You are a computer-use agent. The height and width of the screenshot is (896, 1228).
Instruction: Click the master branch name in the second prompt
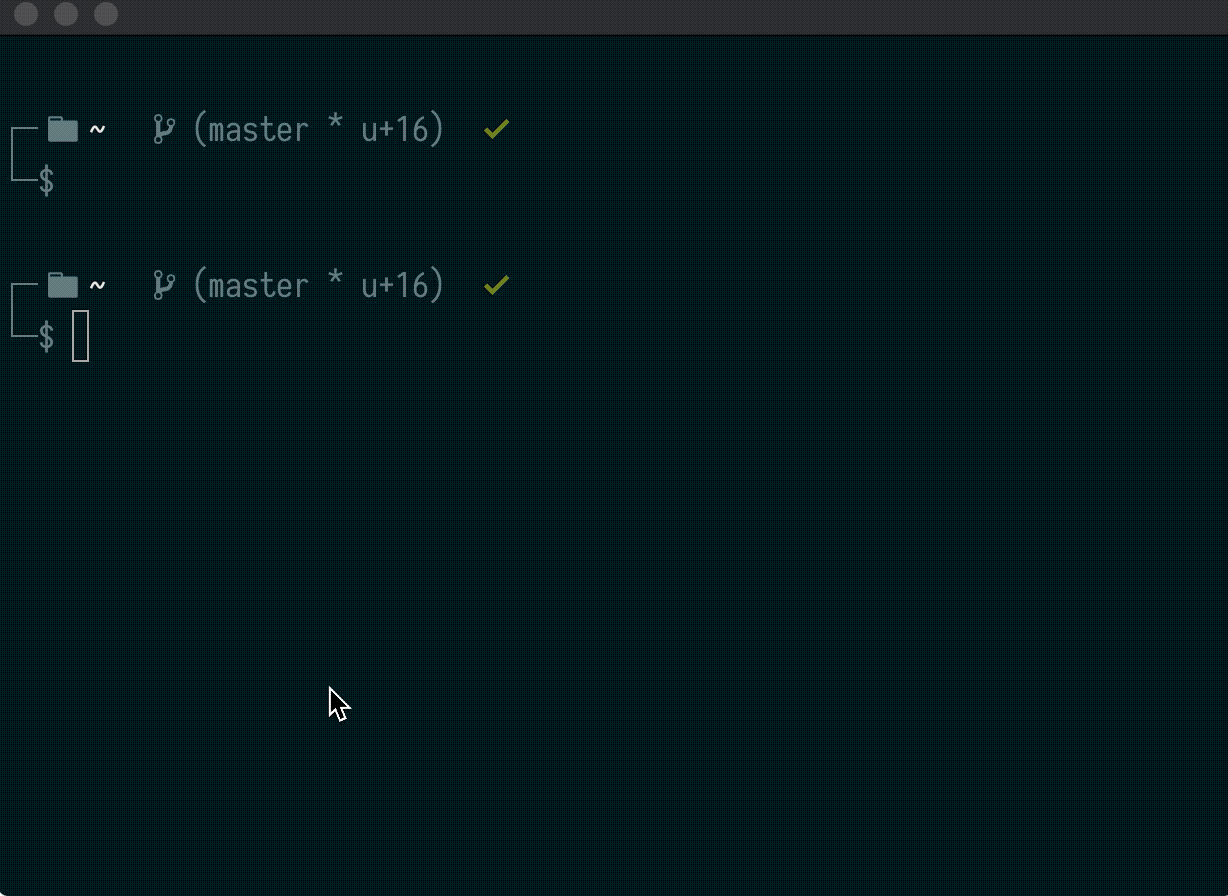258,285
